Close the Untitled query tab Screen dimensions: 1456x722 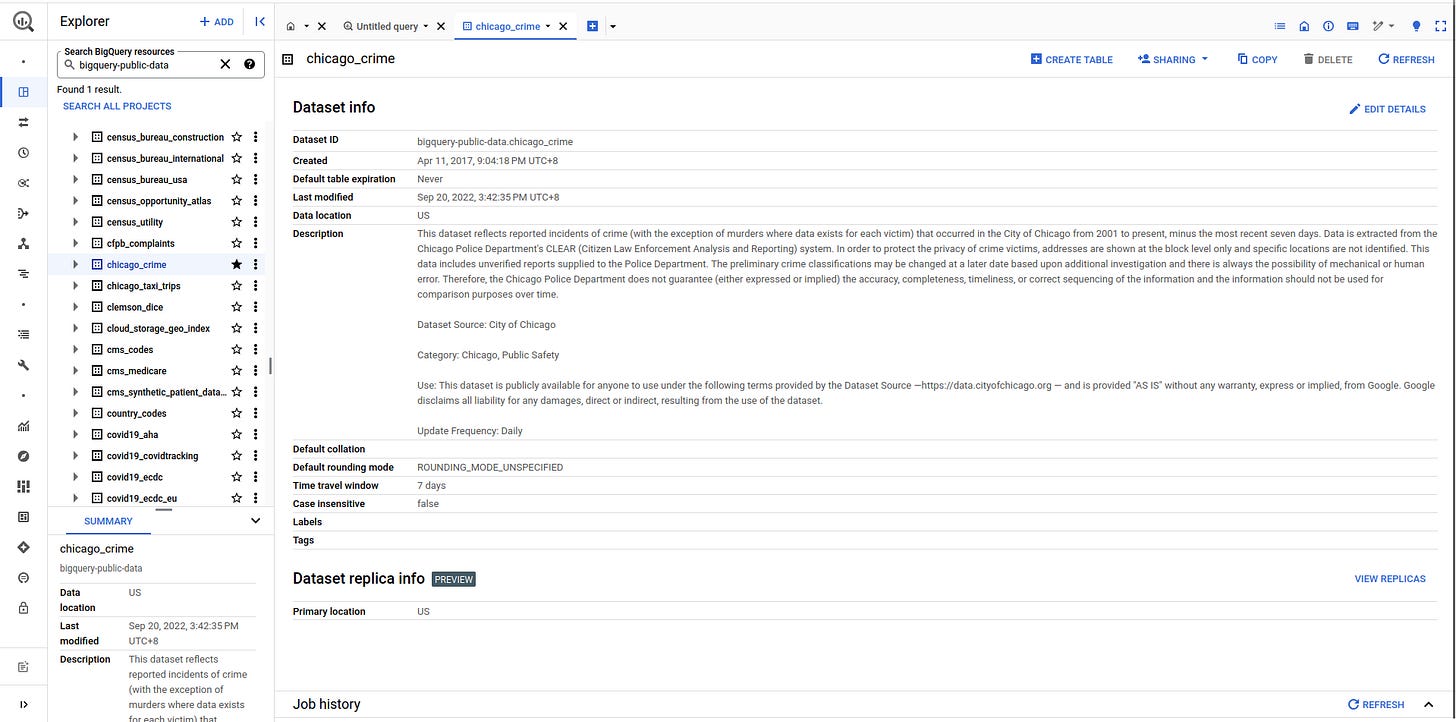(x=441, y=26)
